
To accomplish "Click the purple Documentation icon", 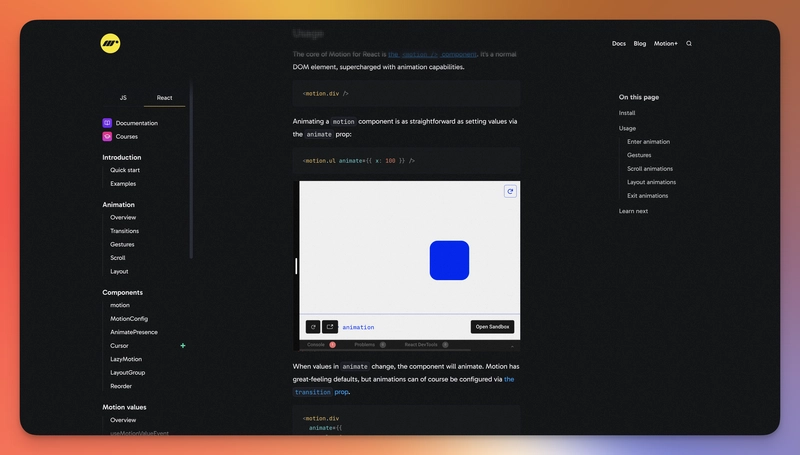I will [107, 123].
